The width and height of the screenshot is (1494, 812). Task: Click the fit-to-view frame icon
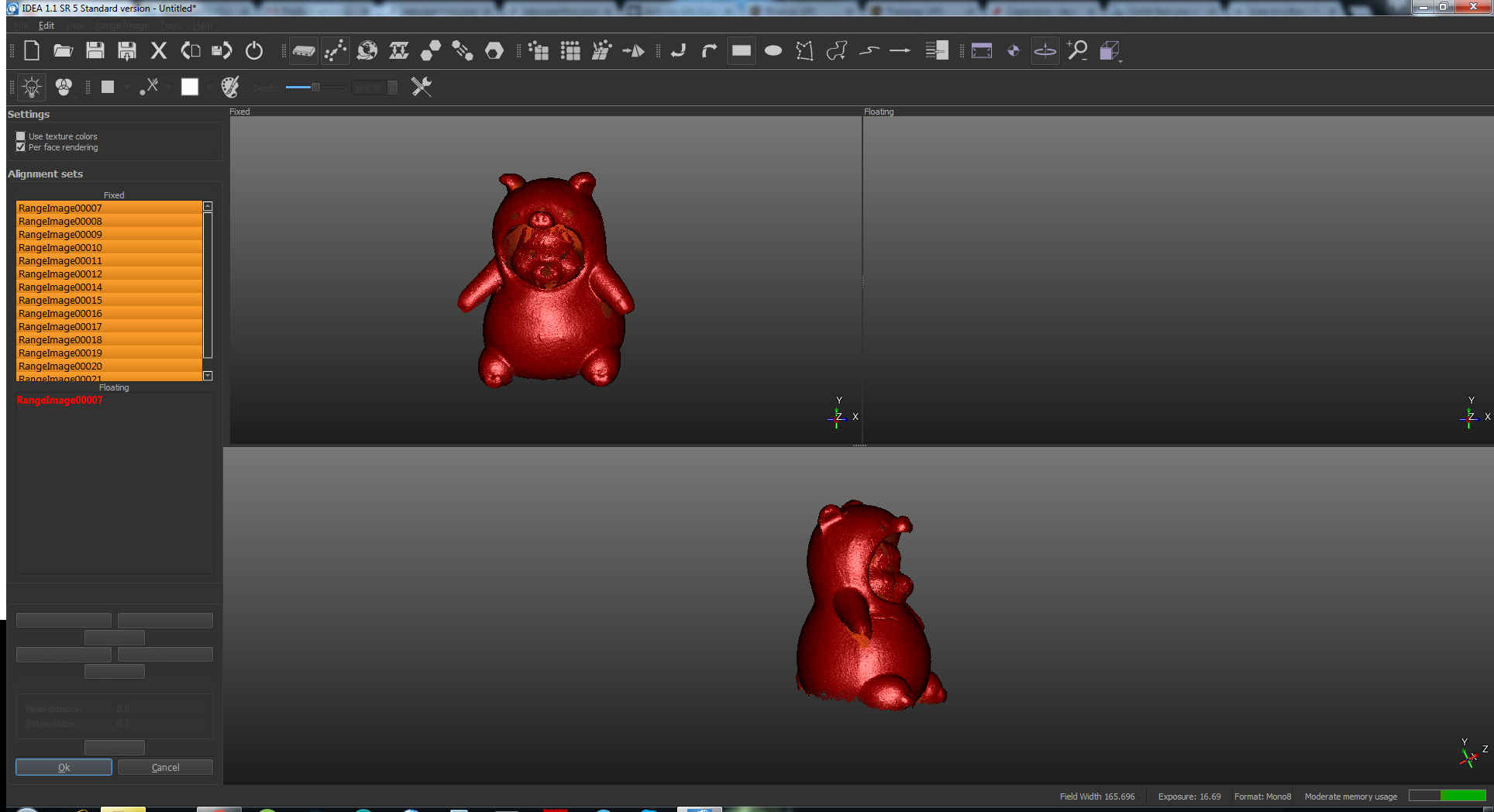tap(982, 51)
